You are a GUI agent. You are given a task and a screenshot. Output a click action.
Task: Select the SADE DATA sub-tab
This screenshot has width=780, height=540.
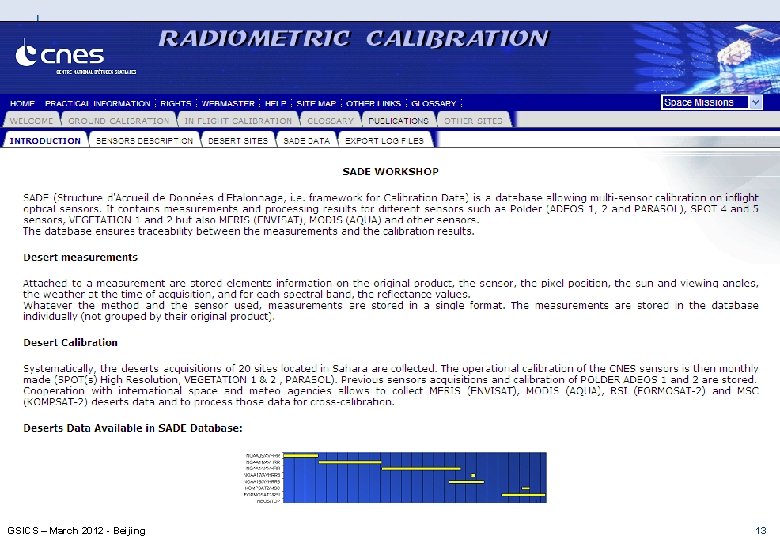306,141
